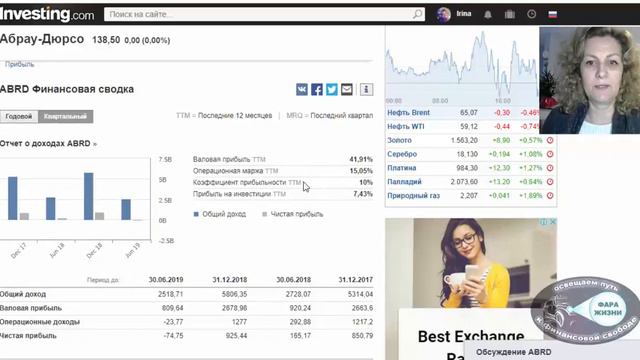The image size is (640, 360).
Task: Click the Best Exchange ad image
Action: tap(485, 263)
